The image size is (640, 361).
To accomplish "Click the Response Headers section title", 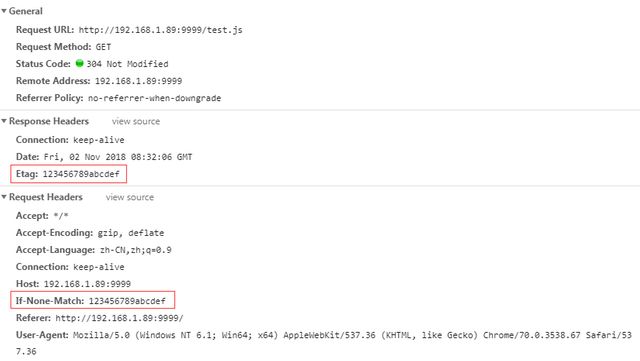I will [49, 121].
